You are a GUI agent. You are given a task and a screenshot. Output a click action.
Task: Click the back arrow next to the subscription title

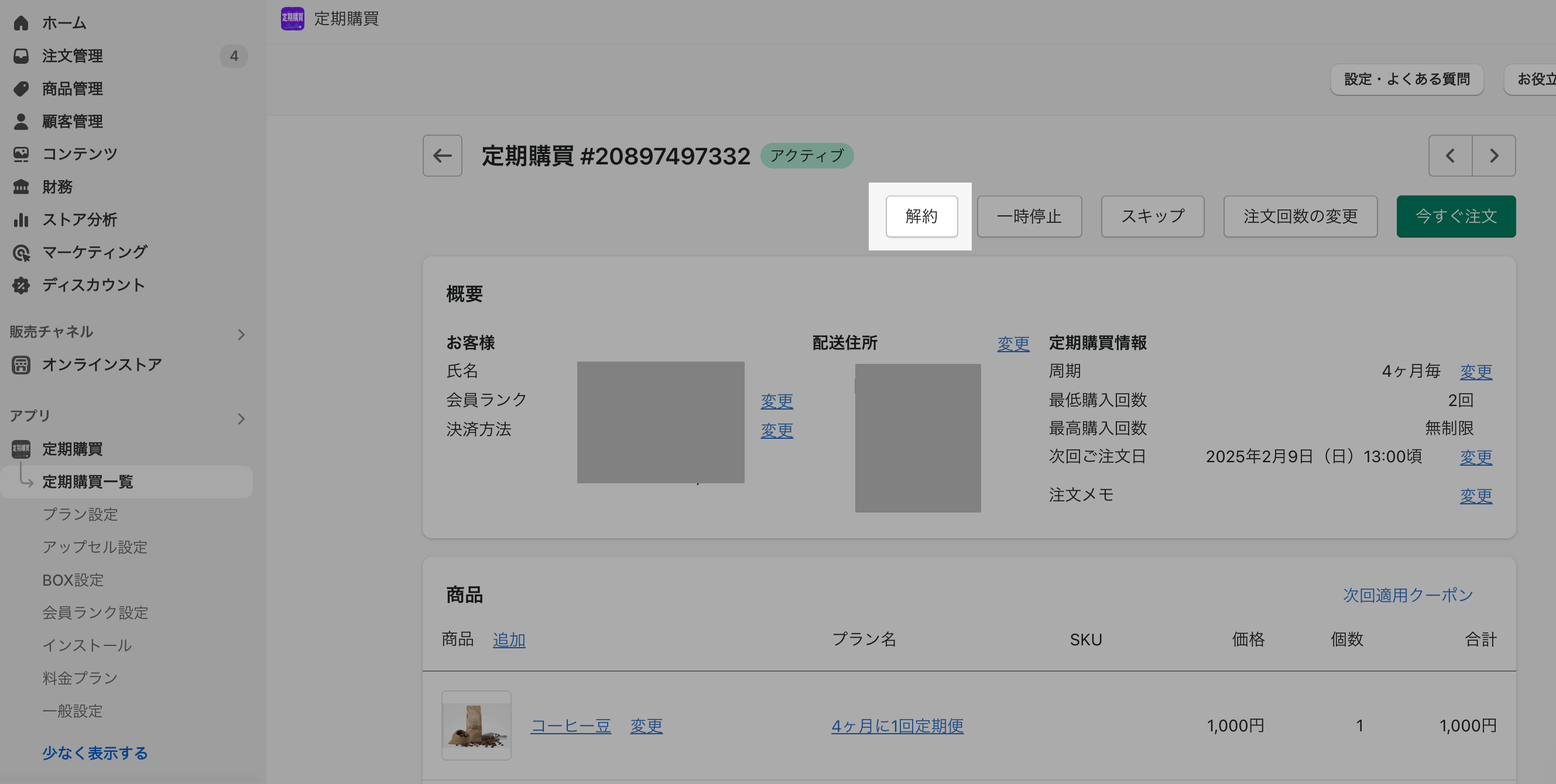442,156
